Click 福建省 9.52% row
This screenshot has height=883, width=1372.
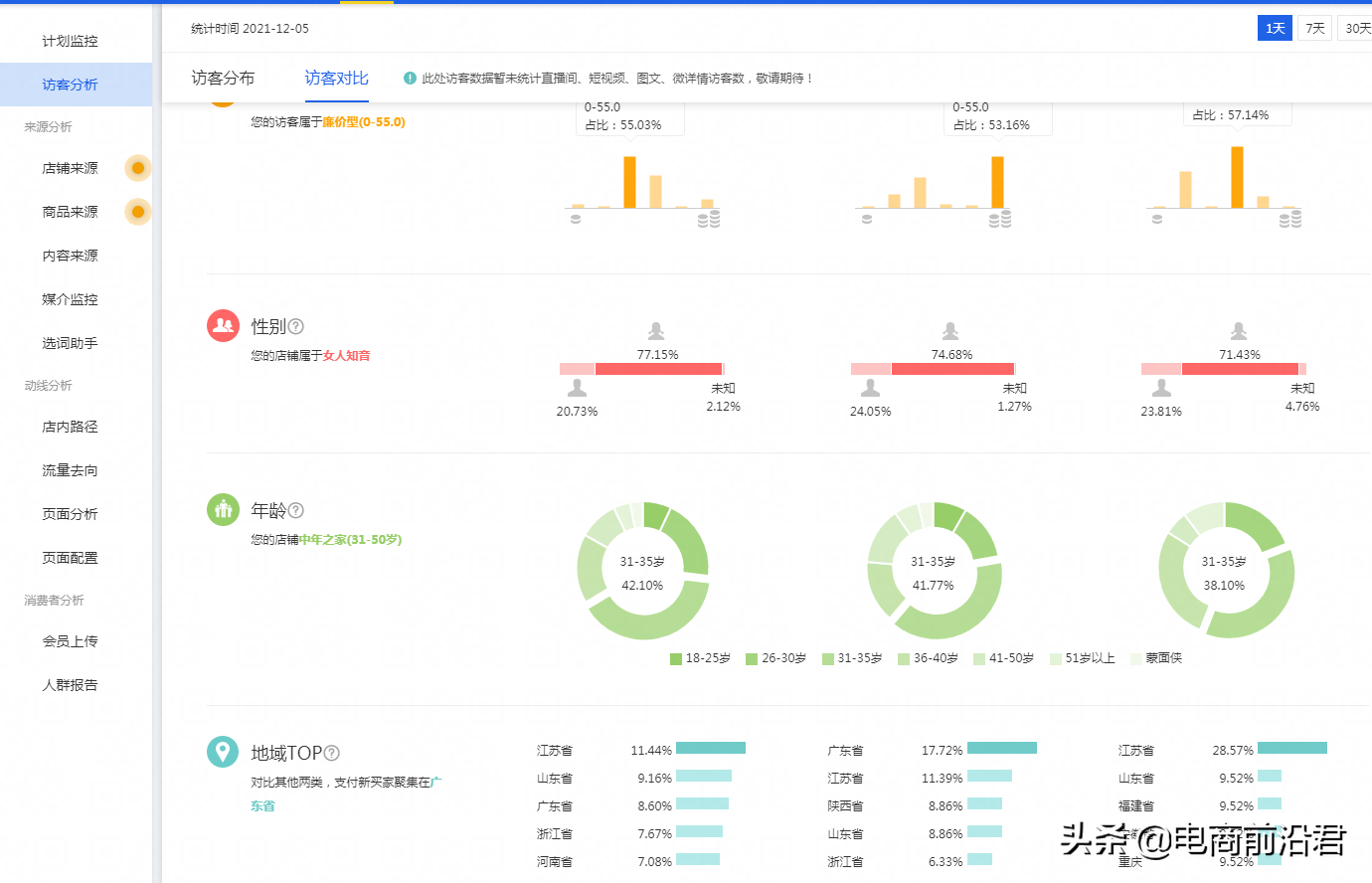1200,805
